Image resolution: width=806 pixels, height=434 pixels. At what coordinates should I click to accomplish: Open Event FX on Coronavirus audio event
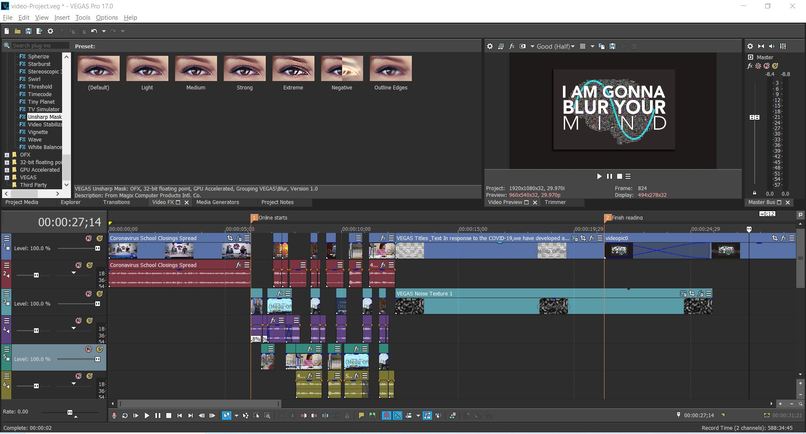(239, 265)
